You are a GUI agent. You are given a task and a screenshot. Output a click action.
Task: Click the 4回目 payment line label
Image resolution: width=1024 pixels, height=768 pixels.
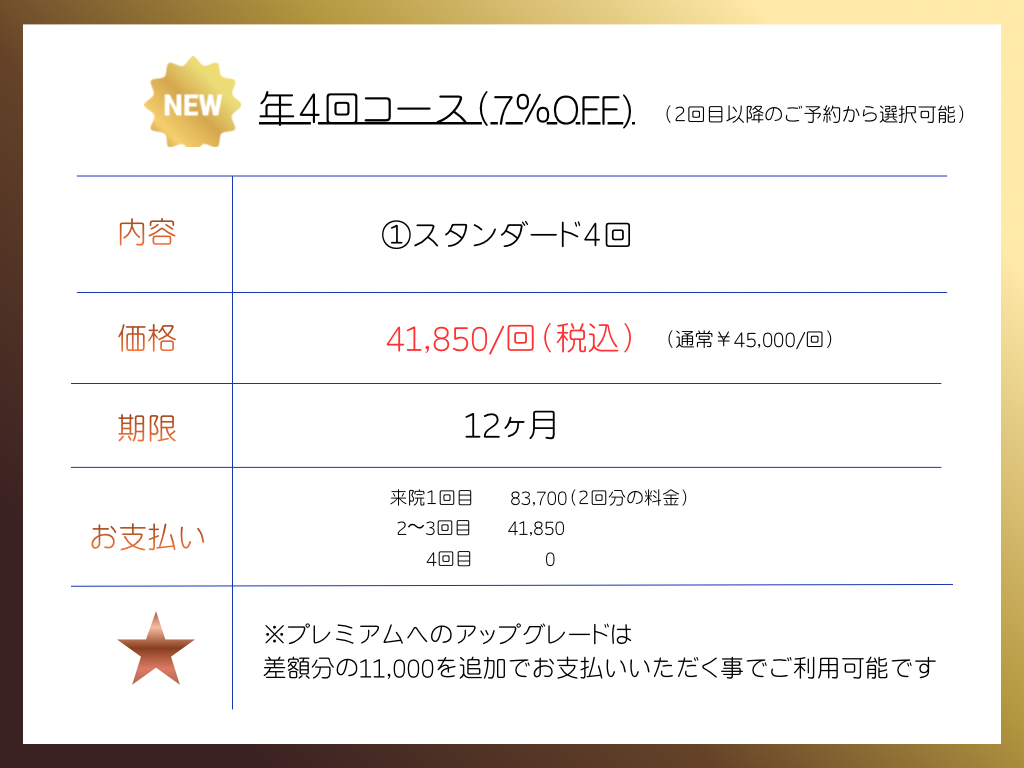(449, 559)
